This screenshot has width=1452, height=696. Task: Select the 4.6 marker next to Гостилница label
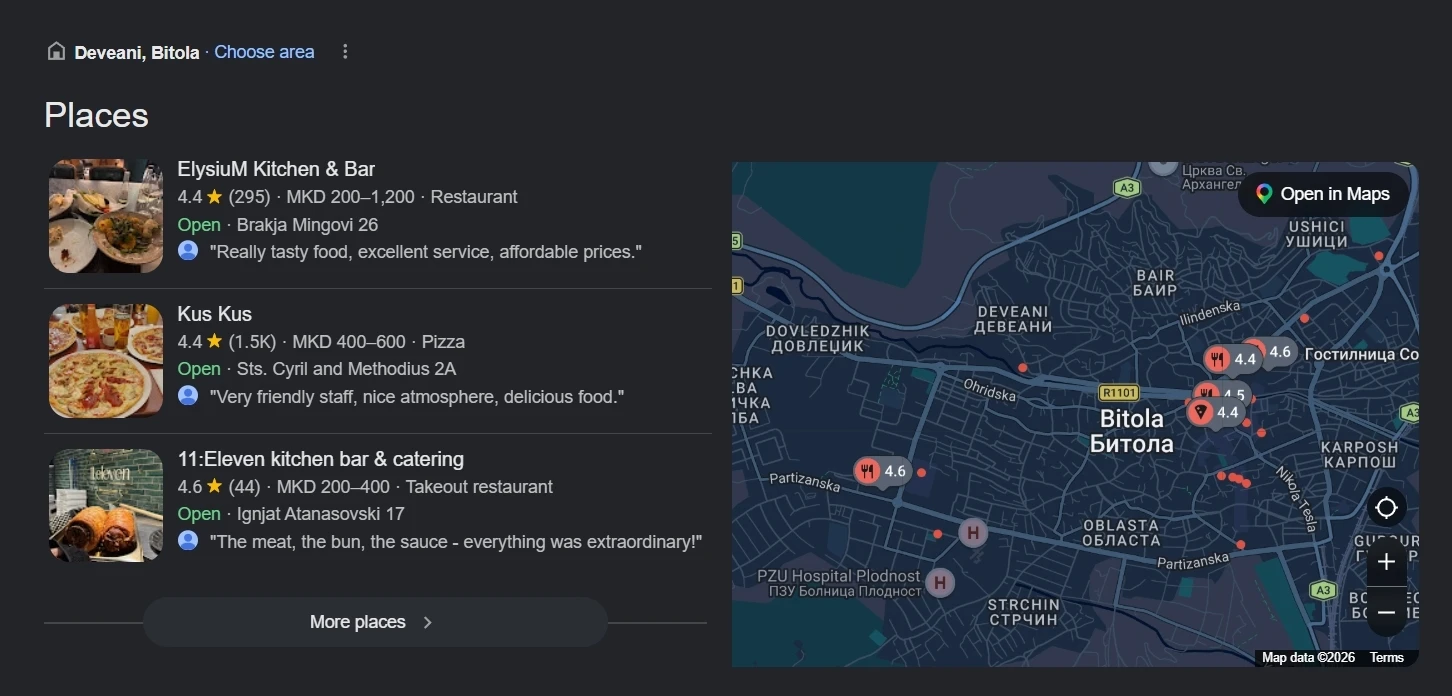(x=1272, y=352)
